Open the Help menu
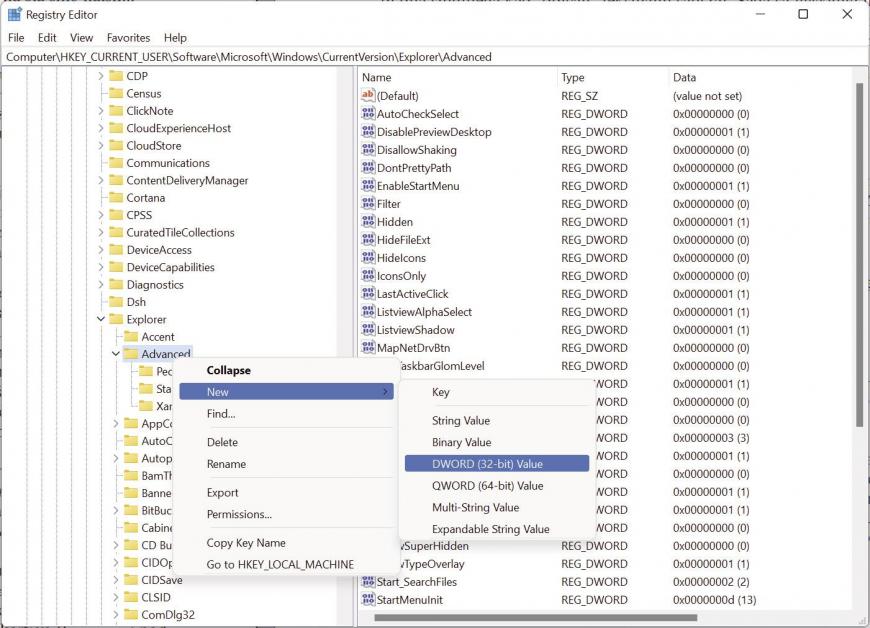The width and height of the screenshot is (870, 628). 175,38
